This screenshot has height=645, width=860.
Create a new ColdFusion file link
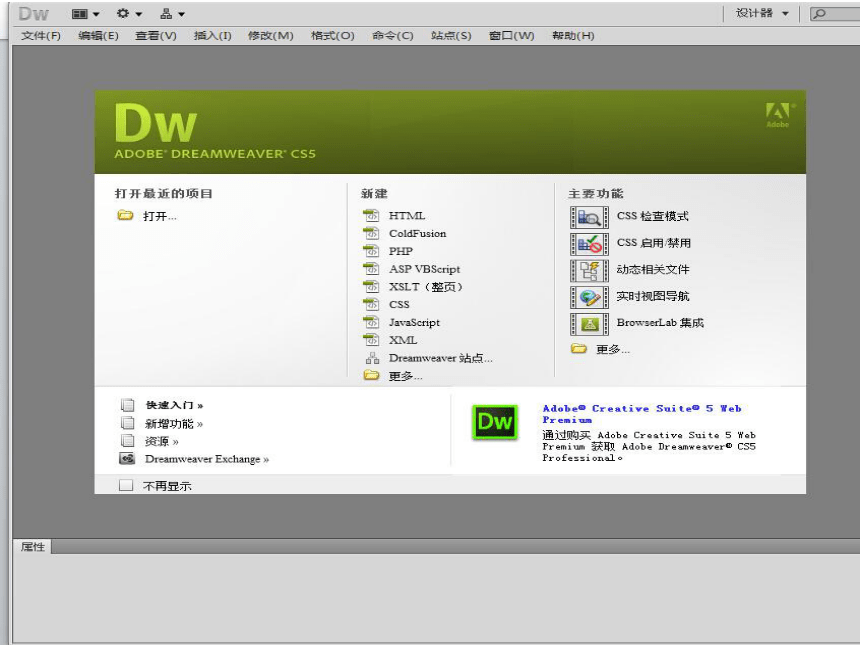tap(417, 233)
